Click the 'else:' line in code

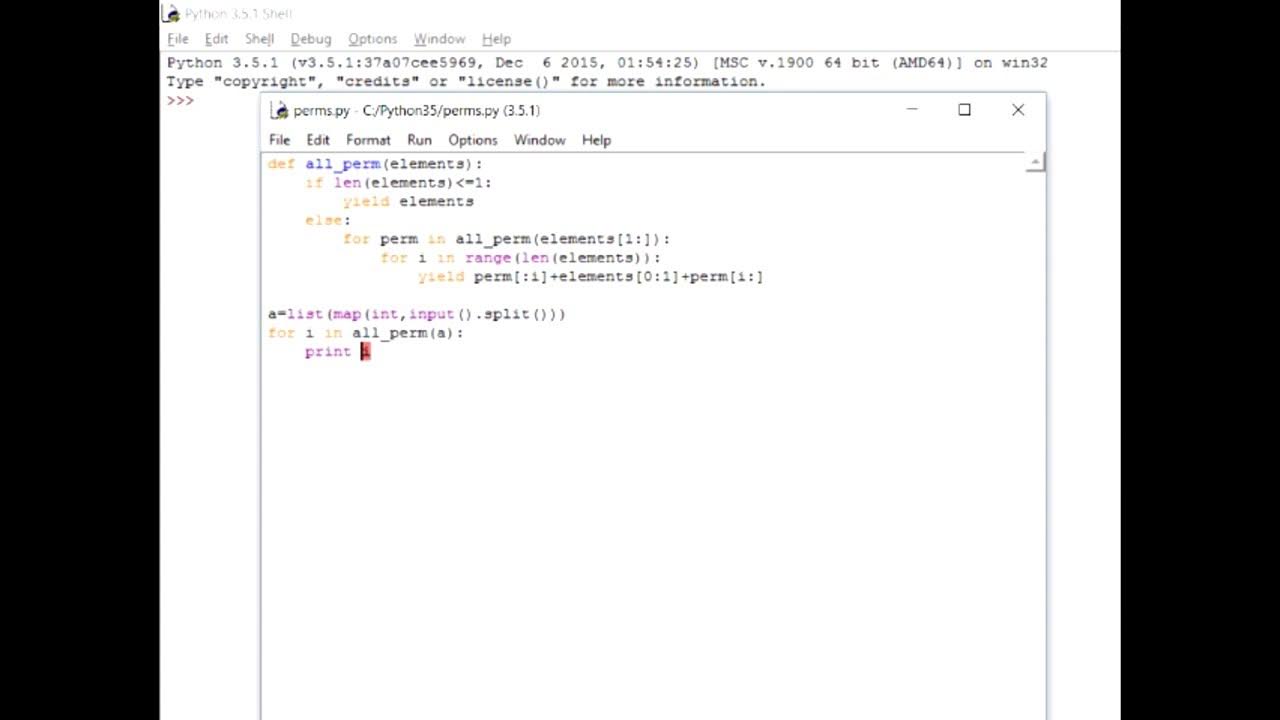(328, 220)
